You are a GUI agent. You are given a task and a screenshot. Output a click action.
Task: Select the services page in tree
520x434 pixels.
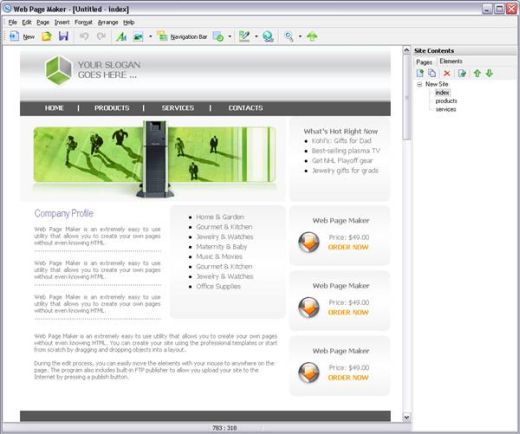tap(446, 109)
